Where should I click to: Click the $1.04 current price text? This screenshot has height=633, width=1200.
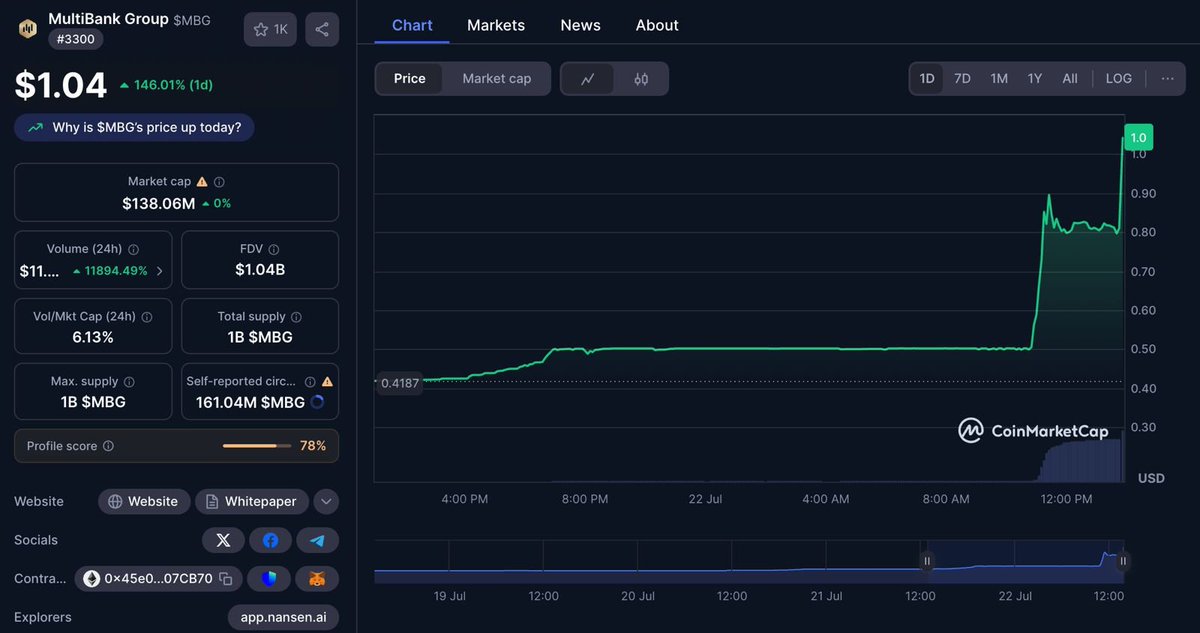pyautogui.click(x=60, y=85)
